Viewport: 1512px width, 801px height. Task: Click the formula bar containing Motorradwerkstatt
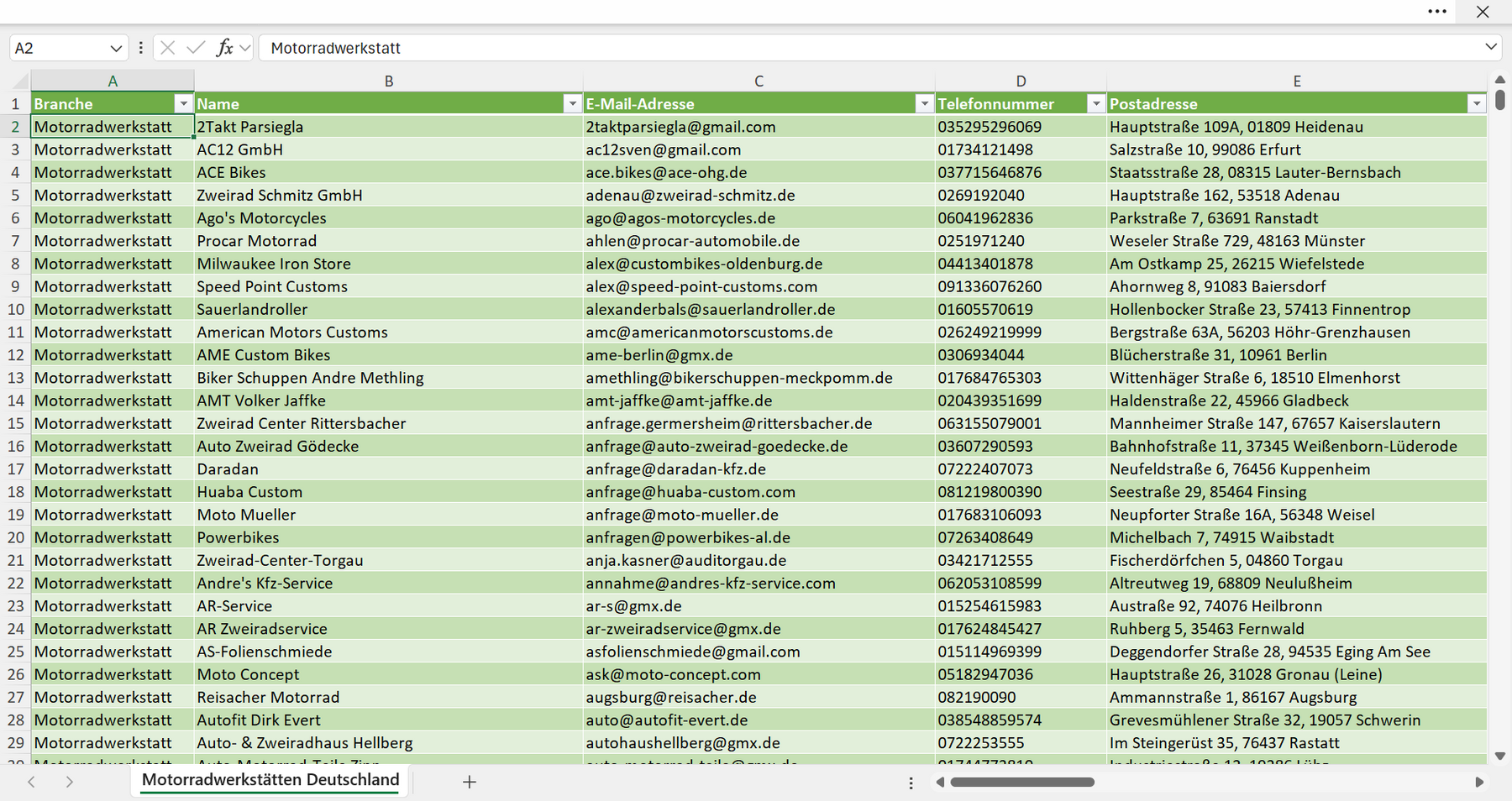pos(869,48)
